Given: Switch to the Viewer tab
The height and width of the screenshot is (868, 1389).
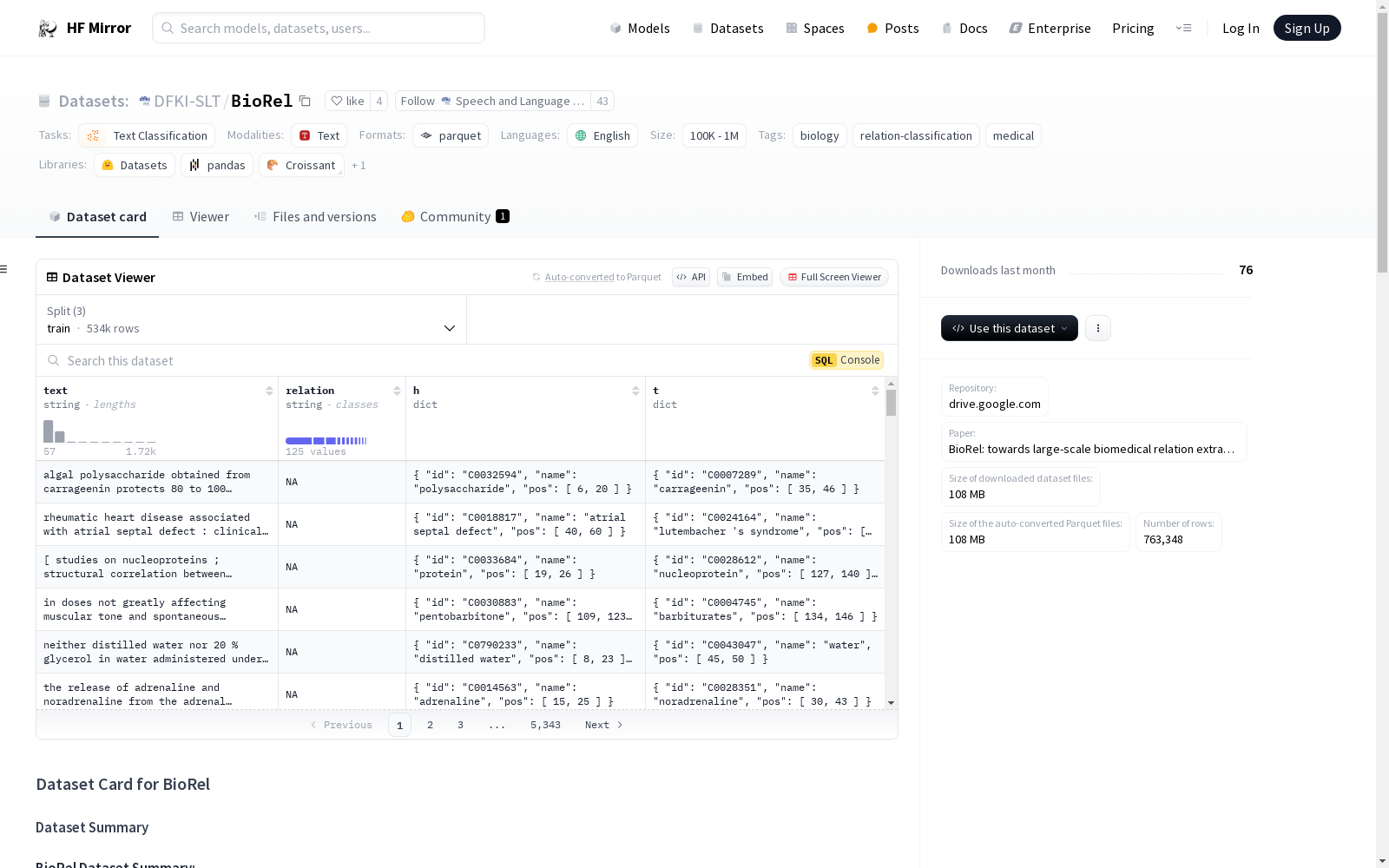Looking at the screenshot, I should pos(201,217).
